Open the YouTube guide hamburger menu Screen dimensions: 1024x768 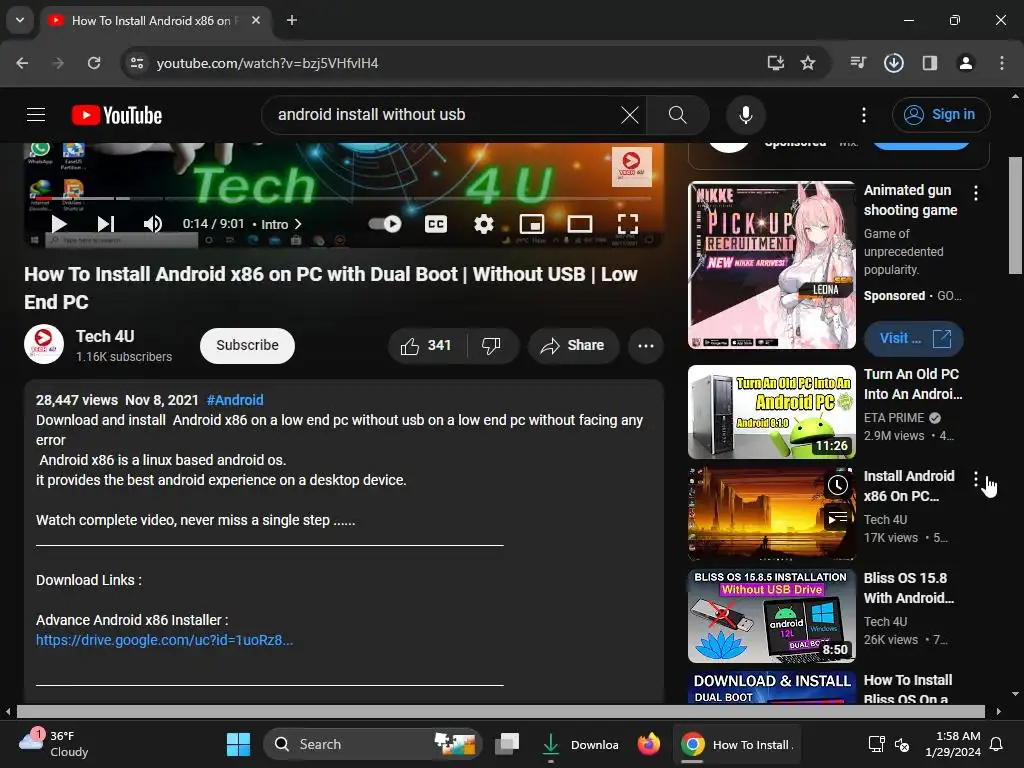pos(36,115)
